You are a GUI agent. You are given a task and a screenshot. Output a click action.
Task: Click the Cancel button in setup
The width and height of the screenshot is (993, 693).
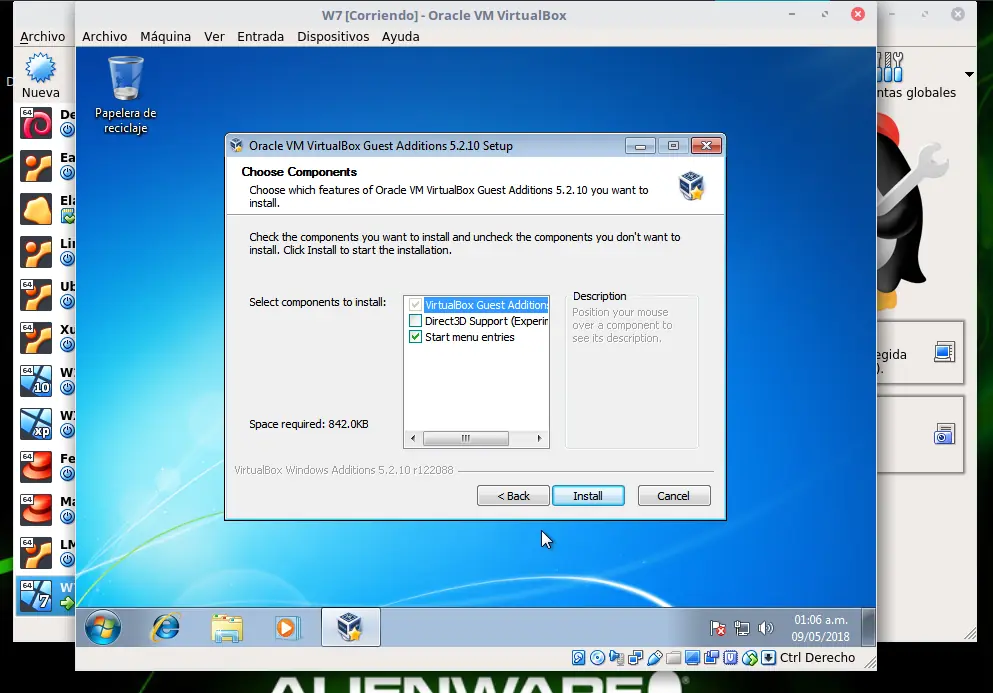[x=674, y=495]
